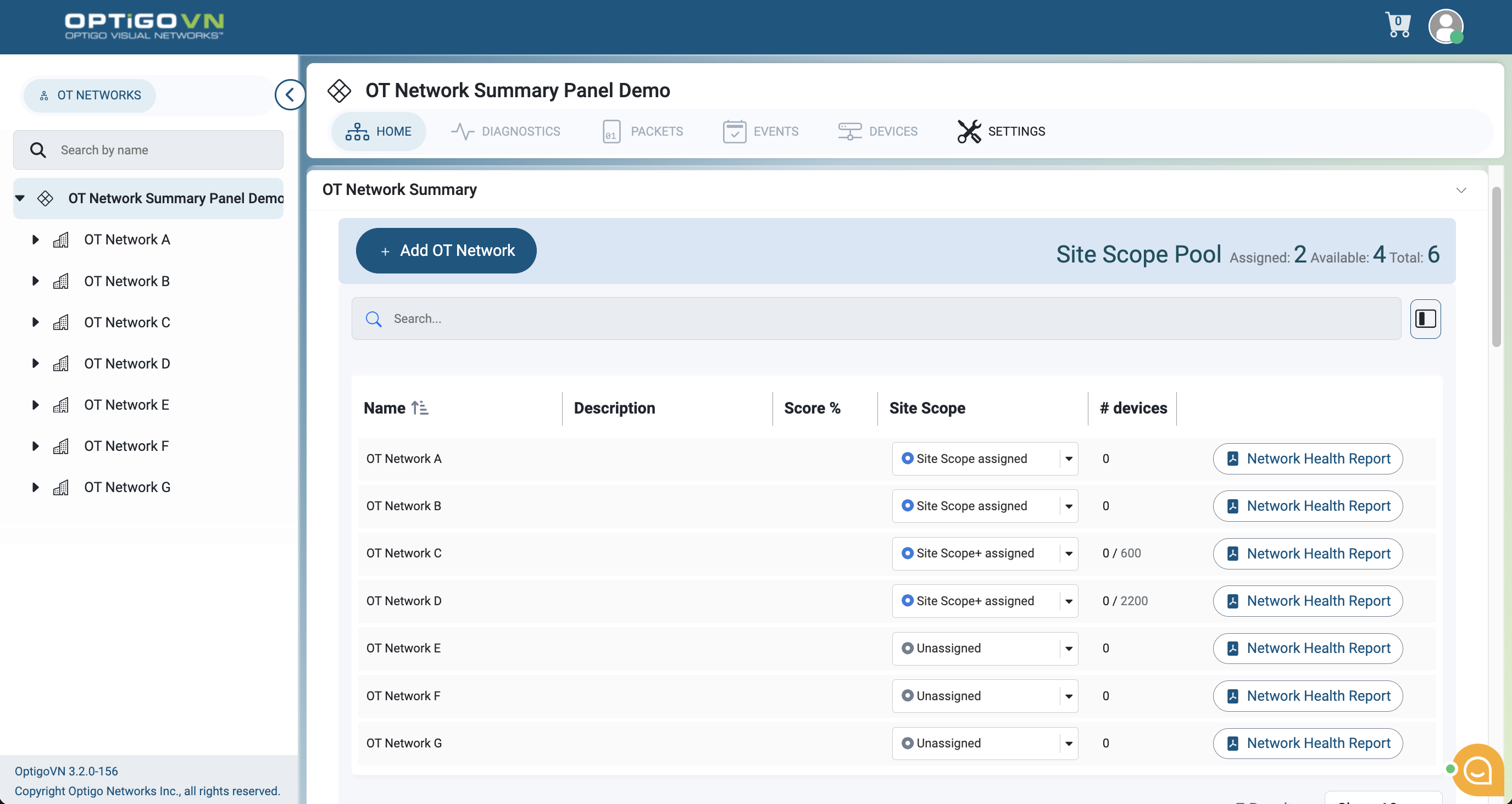Select the Devices icon in navigation
Image resolution: width=1512 pixels, height=804 pixels.
[x=849, y=131]
